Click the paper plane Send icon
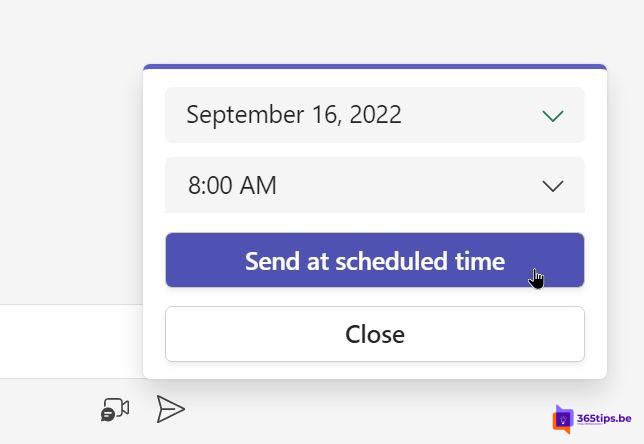Screen dimensions: 644x444 pyautogui.click(x=170, y=409)
